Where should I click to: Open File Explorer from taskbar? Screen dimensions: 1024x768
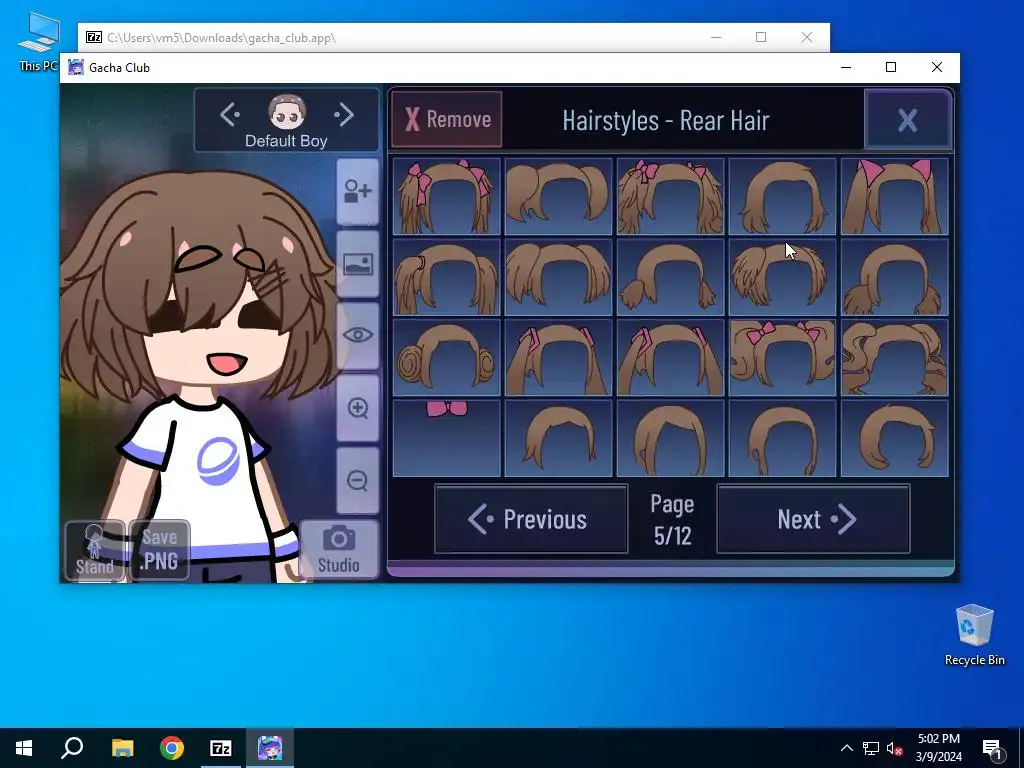[122, 748]
